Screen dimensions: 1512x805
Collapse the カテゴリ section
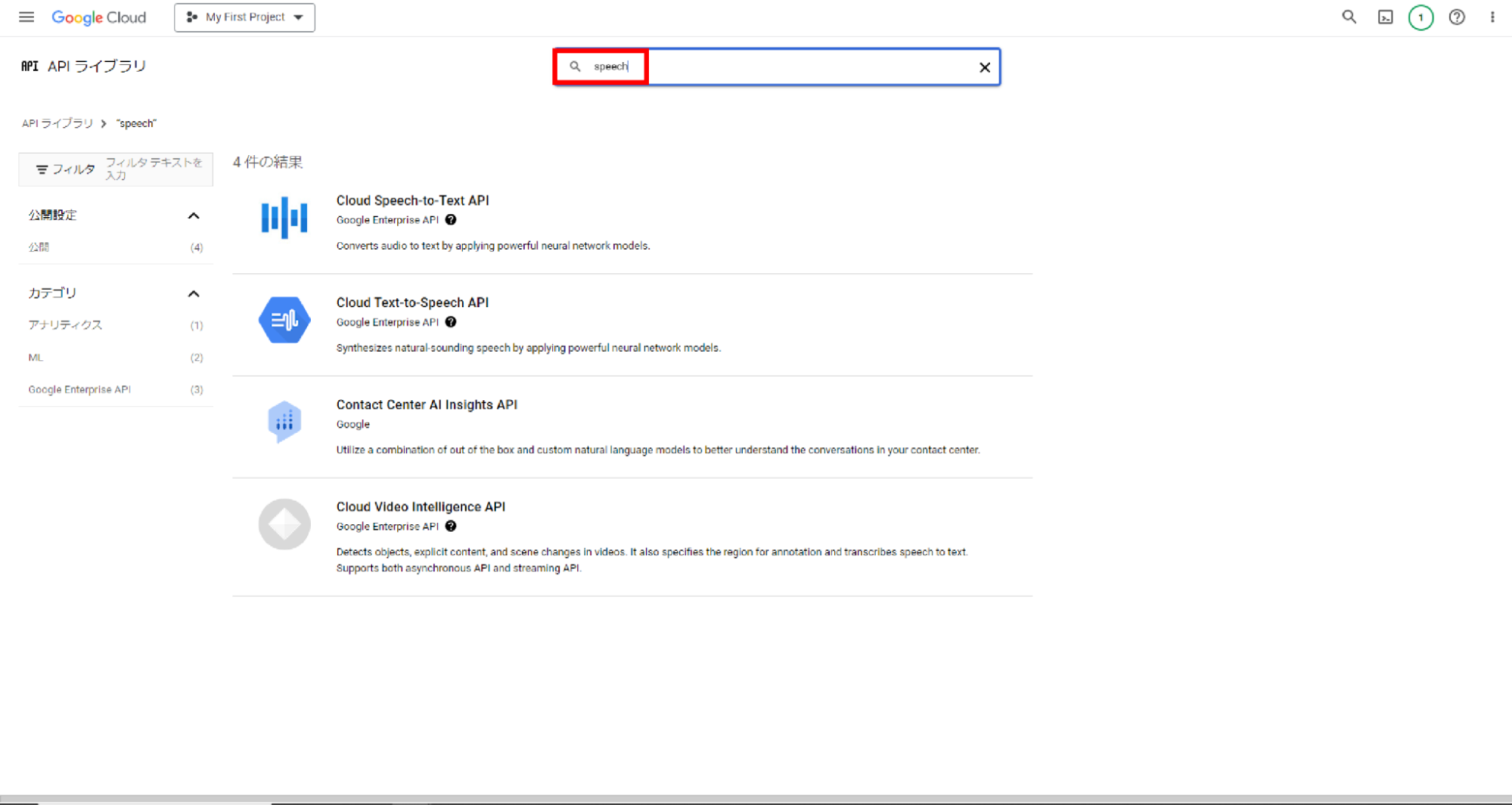point(194,294)
